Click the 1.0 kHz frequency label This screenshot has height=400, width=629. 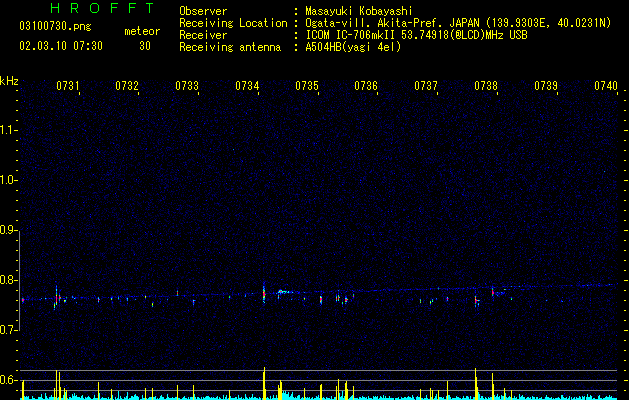coord(8,180)
